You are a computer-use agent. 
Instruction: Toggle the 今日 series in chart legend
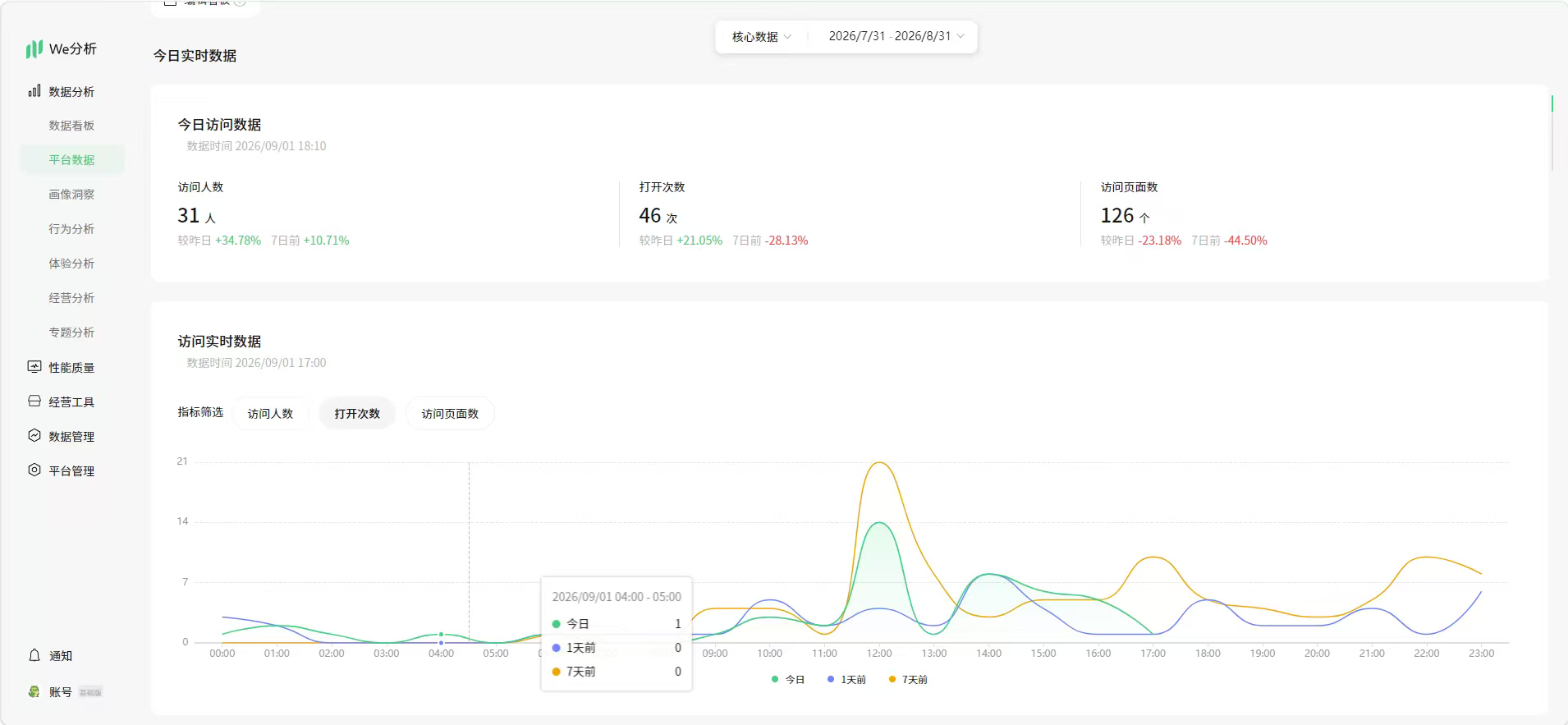coord(788,680)
